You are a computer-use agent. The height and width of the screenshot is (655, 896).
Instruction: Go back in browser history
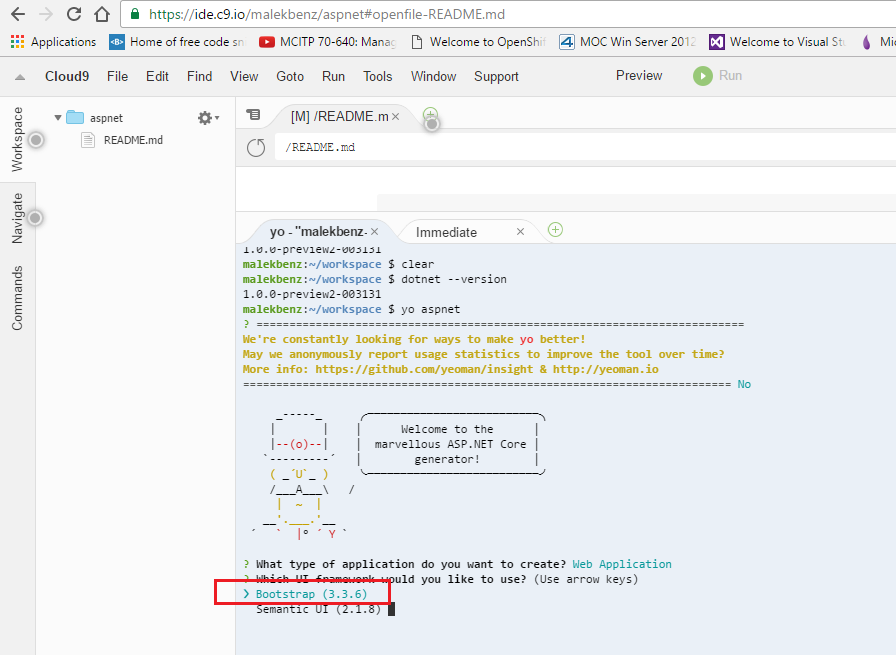tap(18, 14)
